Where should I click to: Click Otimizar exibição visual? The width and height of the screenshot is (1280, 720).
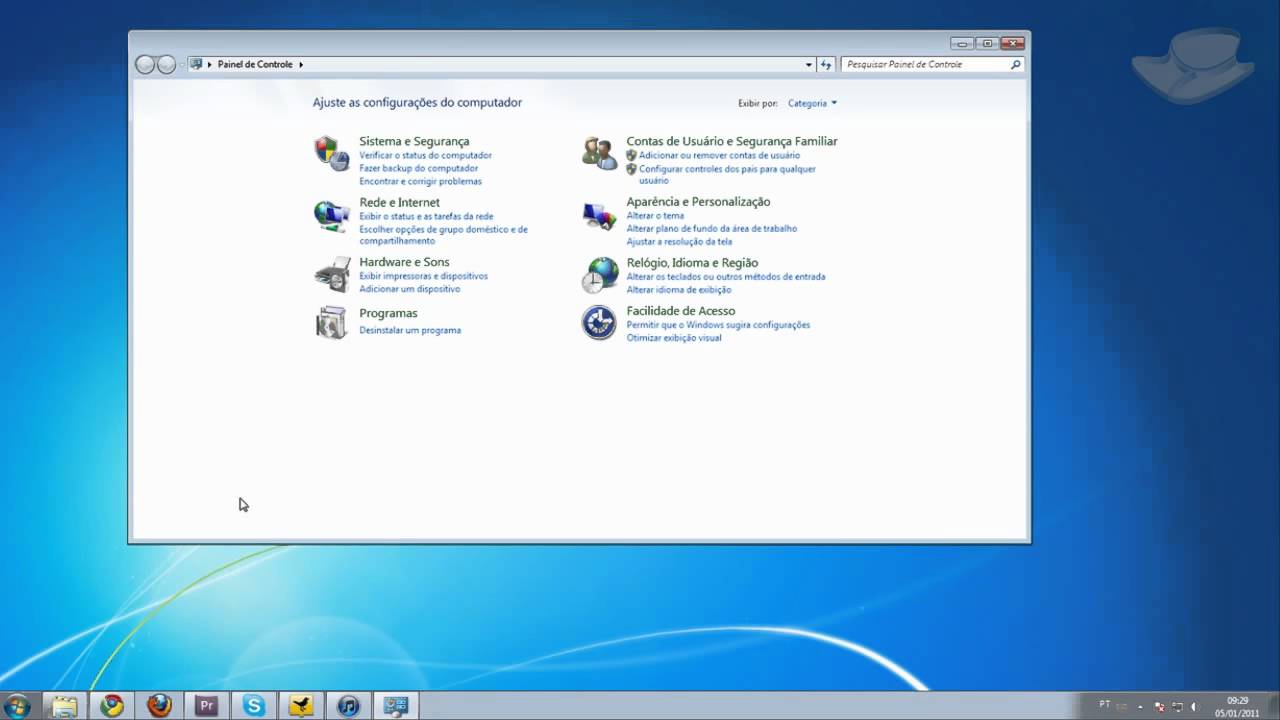pyautogui.click(x=673, y=337)
